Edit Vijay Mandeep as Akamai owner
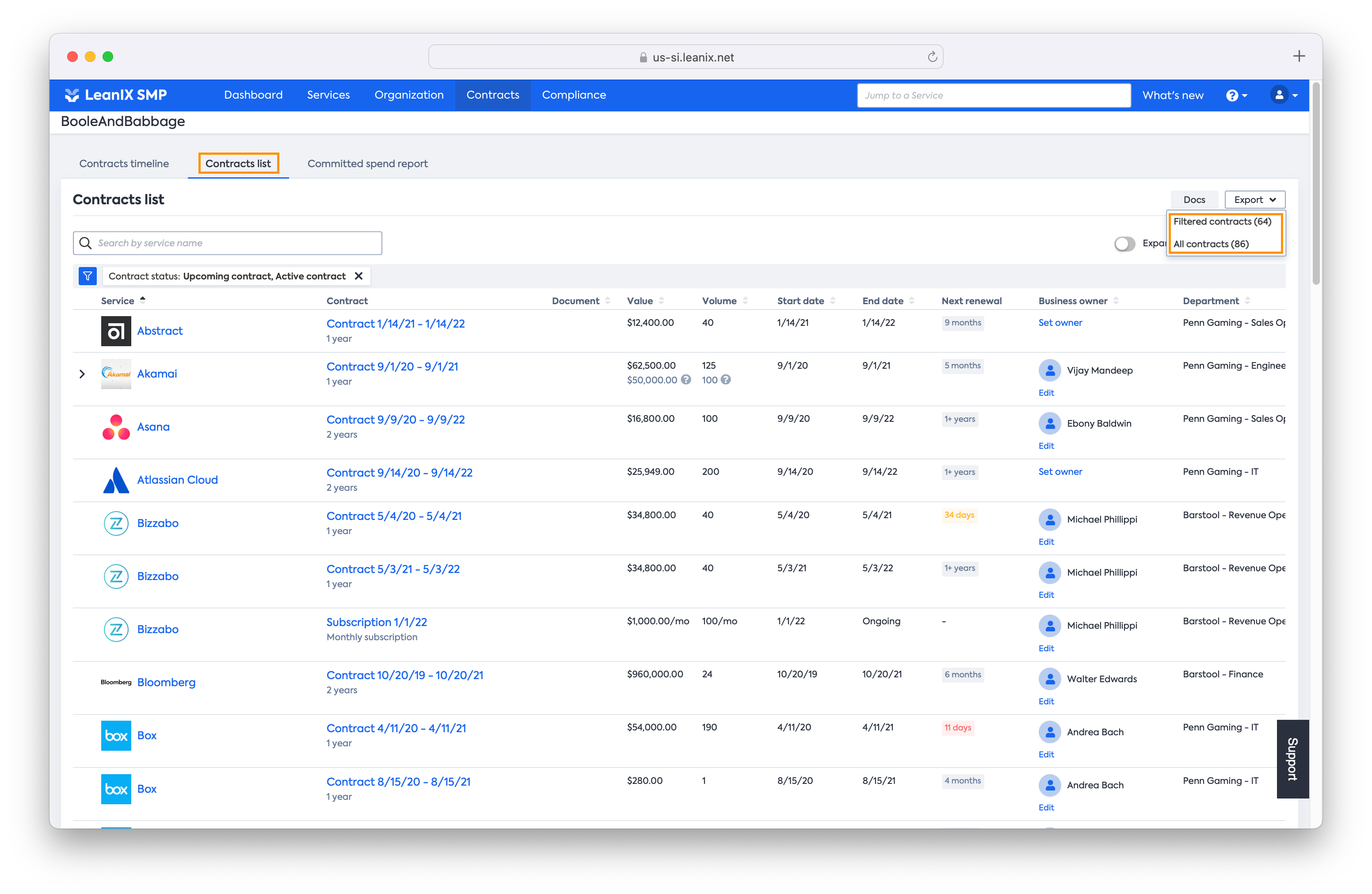 click(1046, 393)
